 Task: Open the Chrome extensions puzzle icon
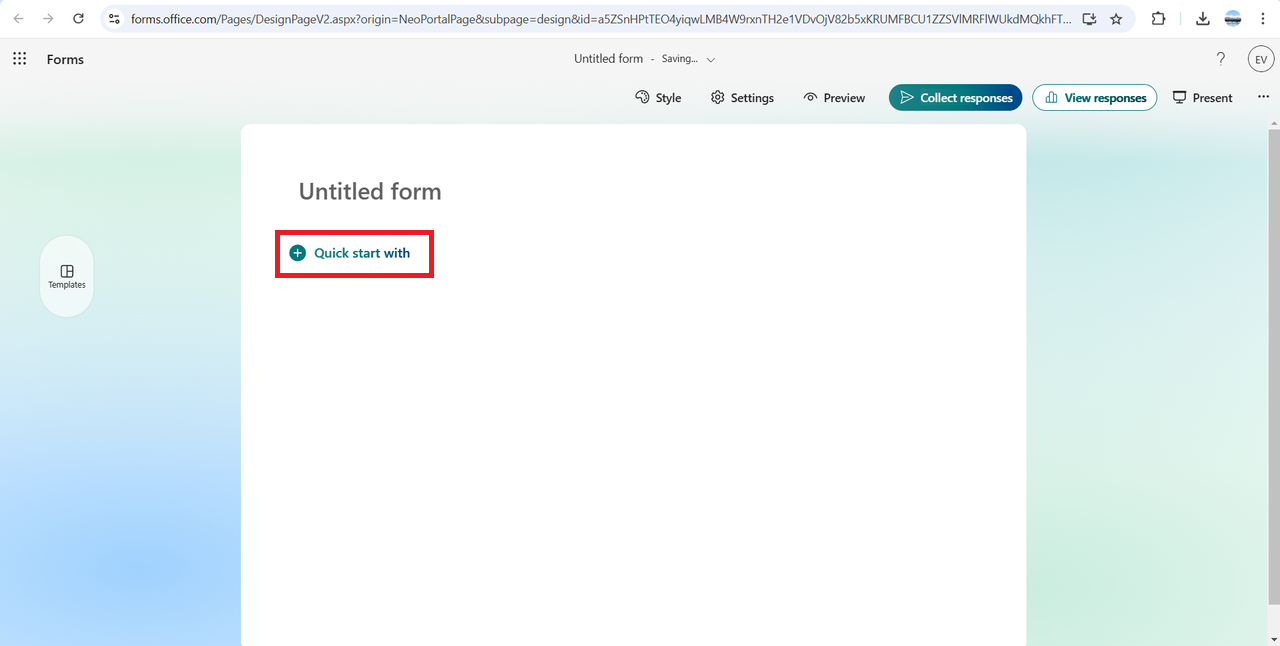click(1159, 19)
